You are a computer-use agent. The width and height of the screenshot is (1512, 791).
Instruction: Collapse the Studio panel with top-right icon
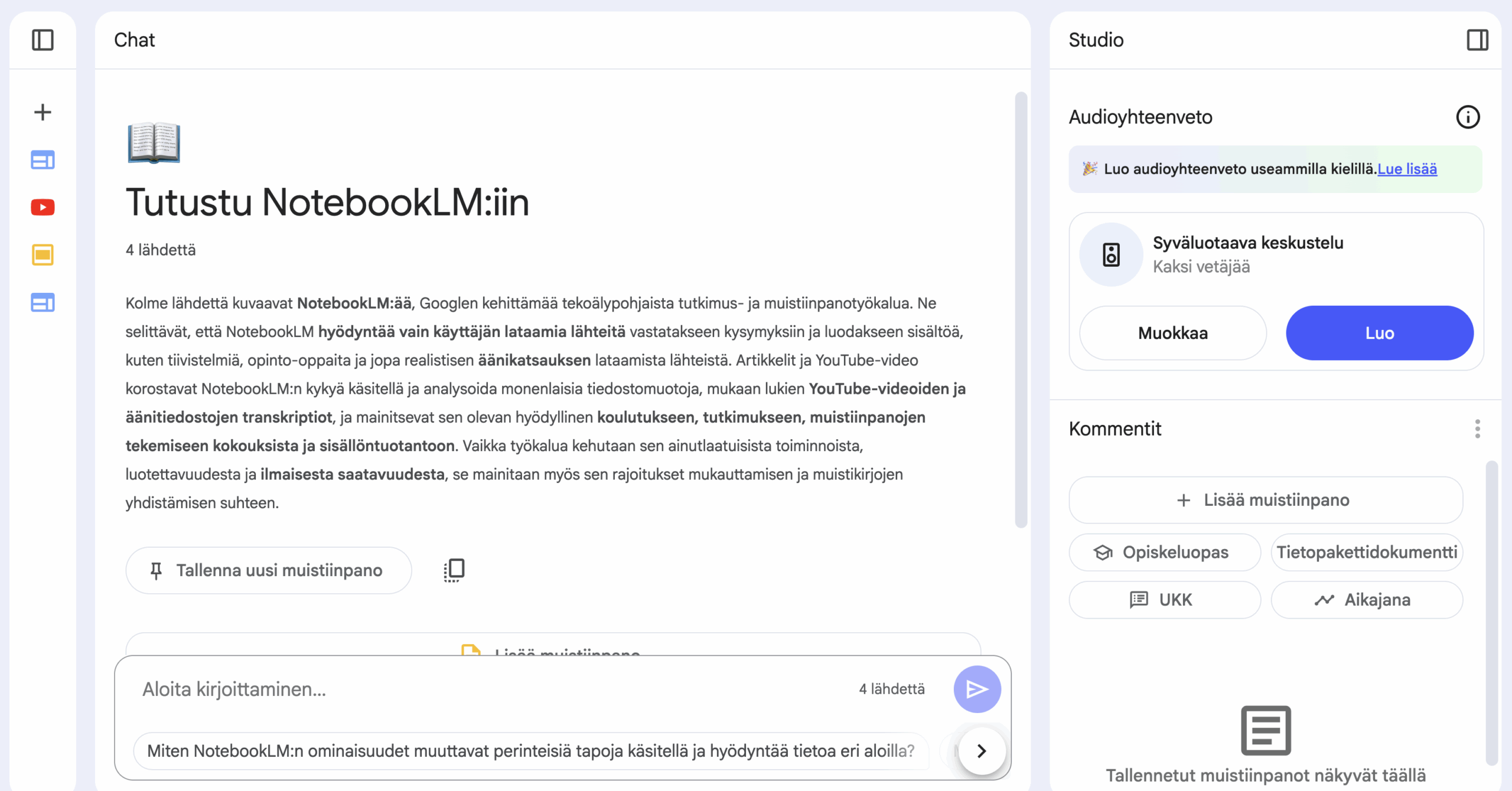[x=1477, y=40]
